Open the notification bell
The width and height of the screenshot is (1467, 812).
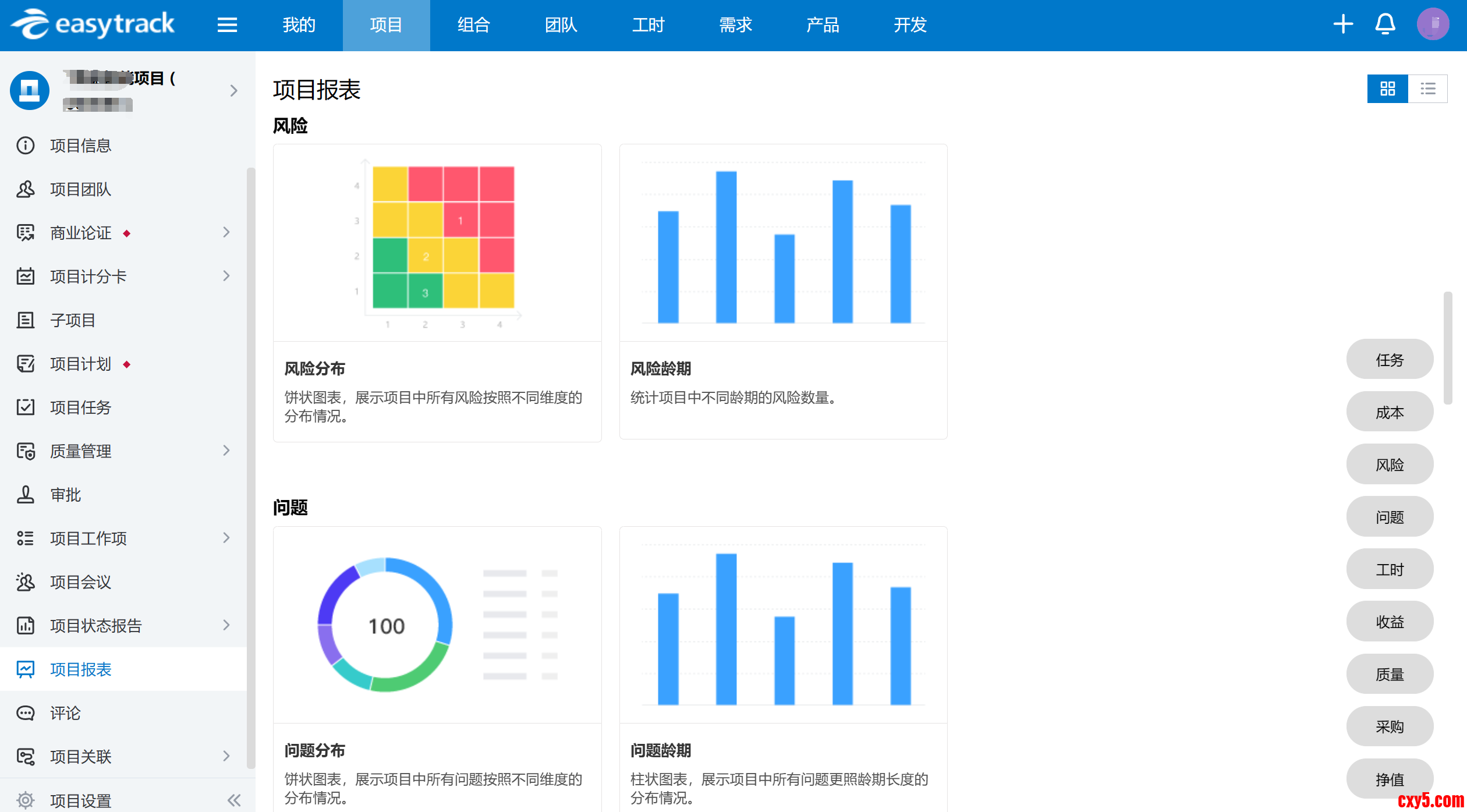[x=1385, y=24]
